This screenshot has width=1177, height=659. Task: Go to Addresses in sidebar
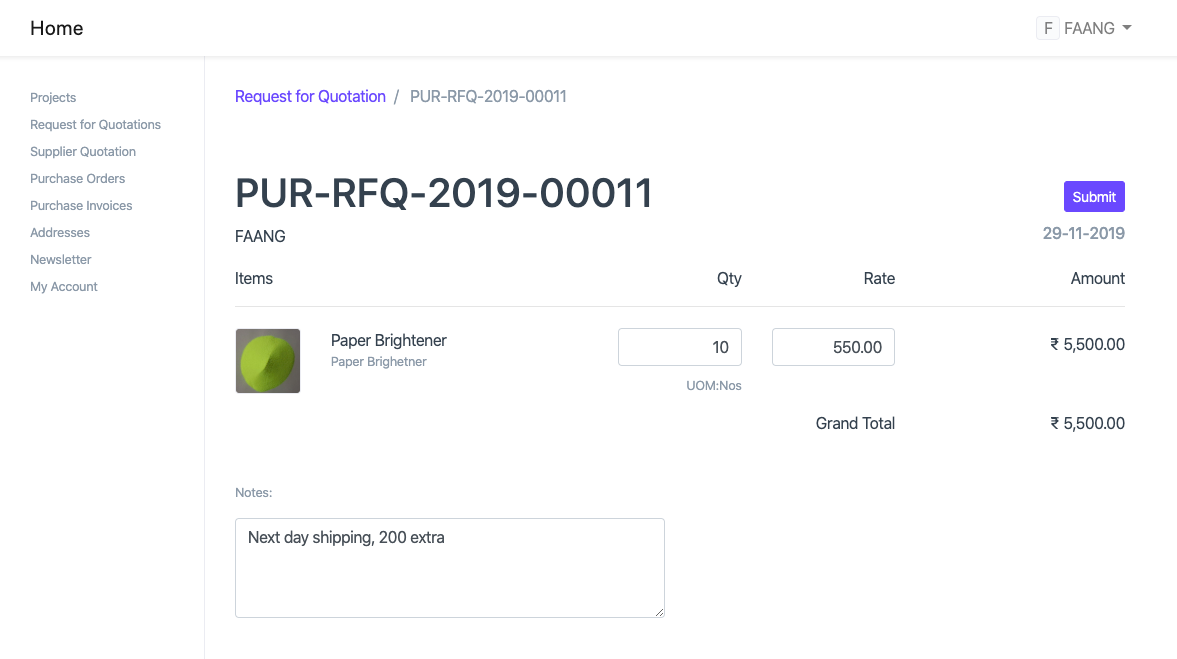(60, 232)
